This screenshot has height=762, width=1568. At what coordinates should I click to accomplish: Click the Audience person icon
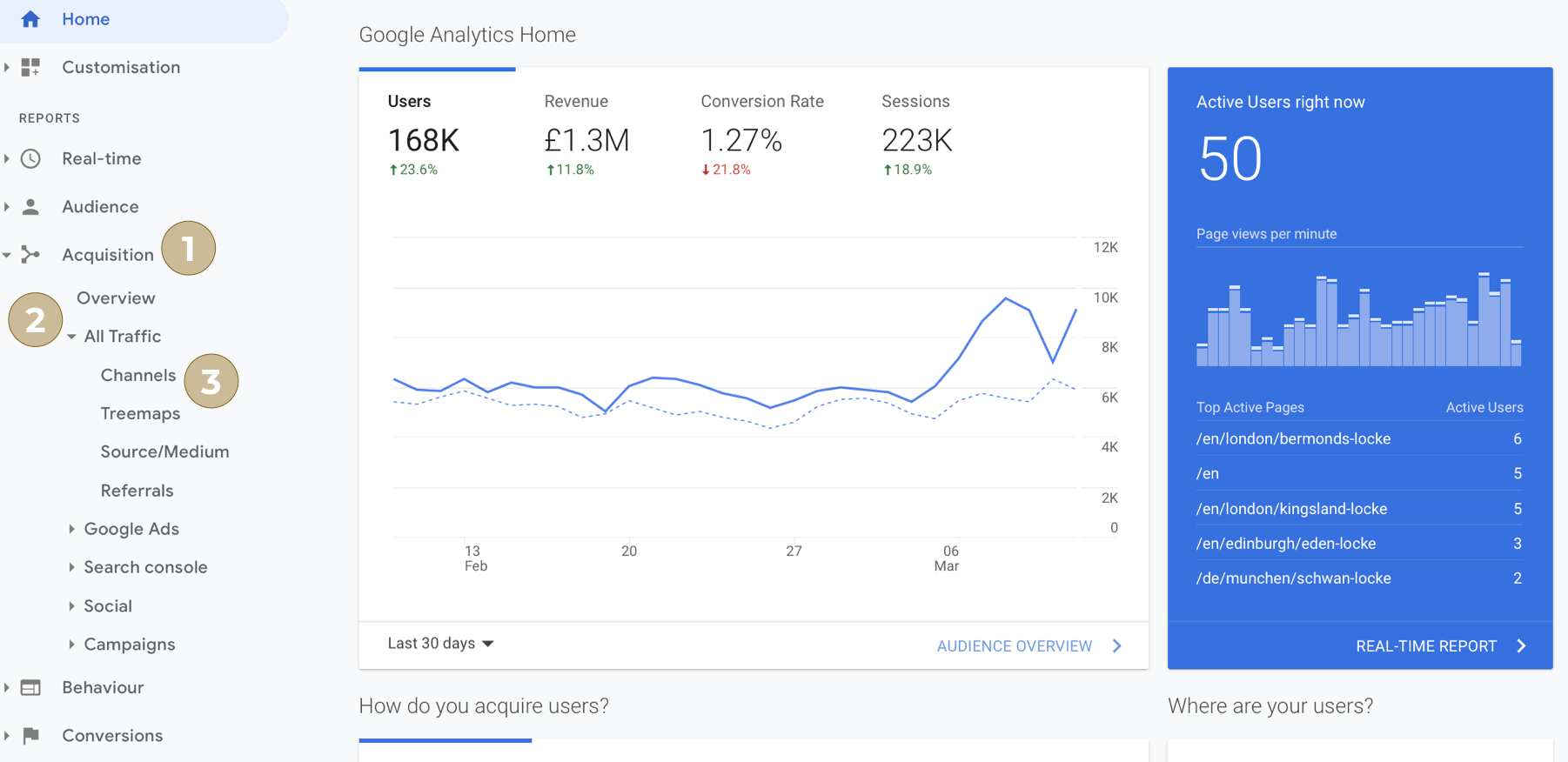30,206
